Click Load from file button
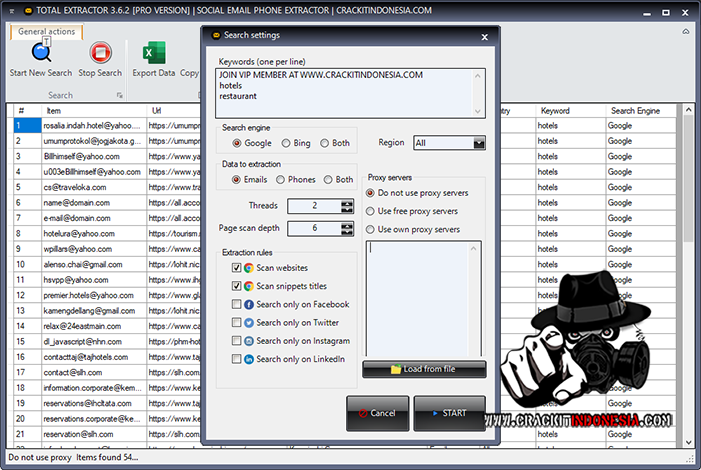701x470 pixels. [424, 369]
